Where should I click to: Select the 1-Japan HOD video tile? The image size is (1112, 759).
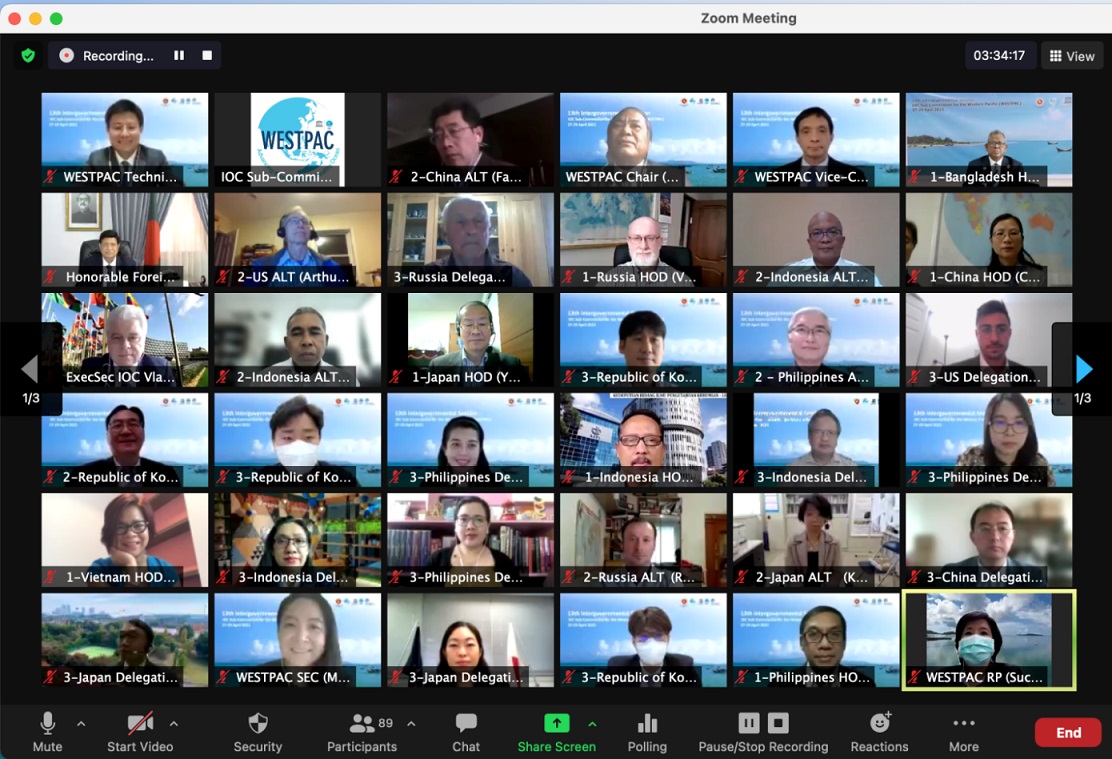pos(471,340)
